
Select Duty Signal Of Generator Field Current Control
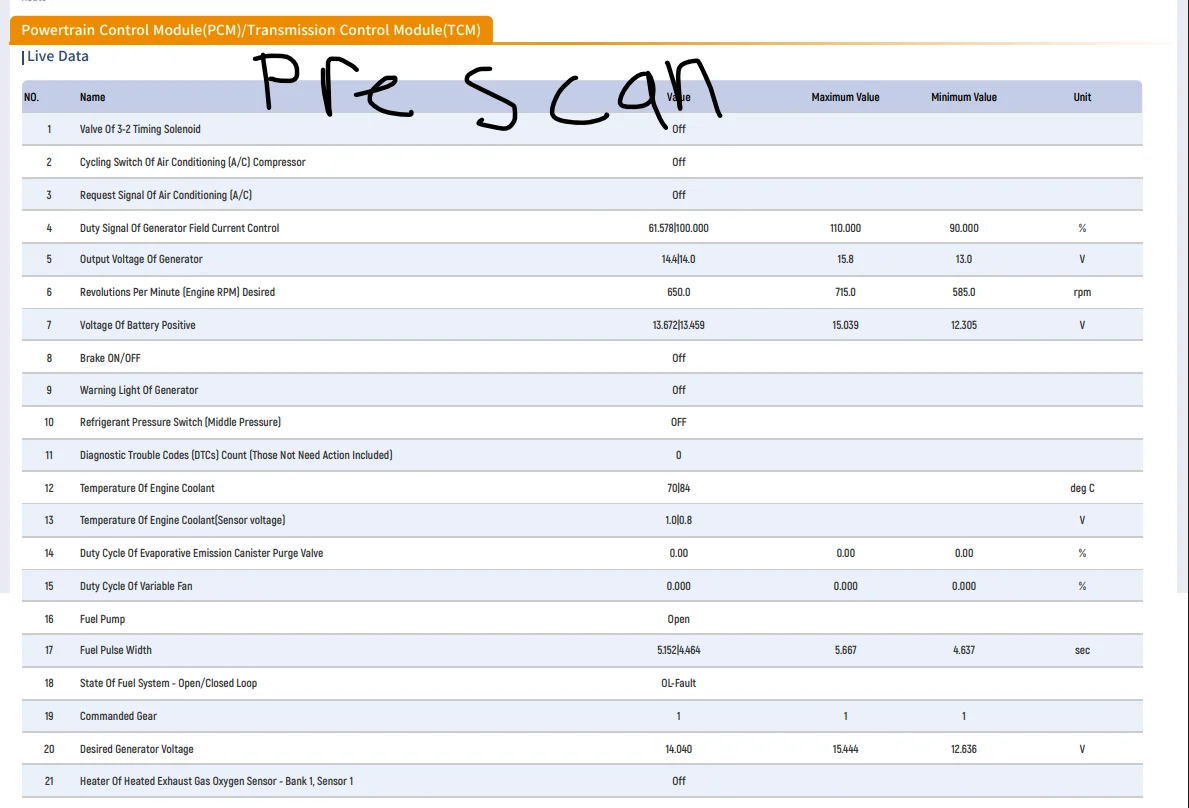pyautogui.click(x=179, y=228)
